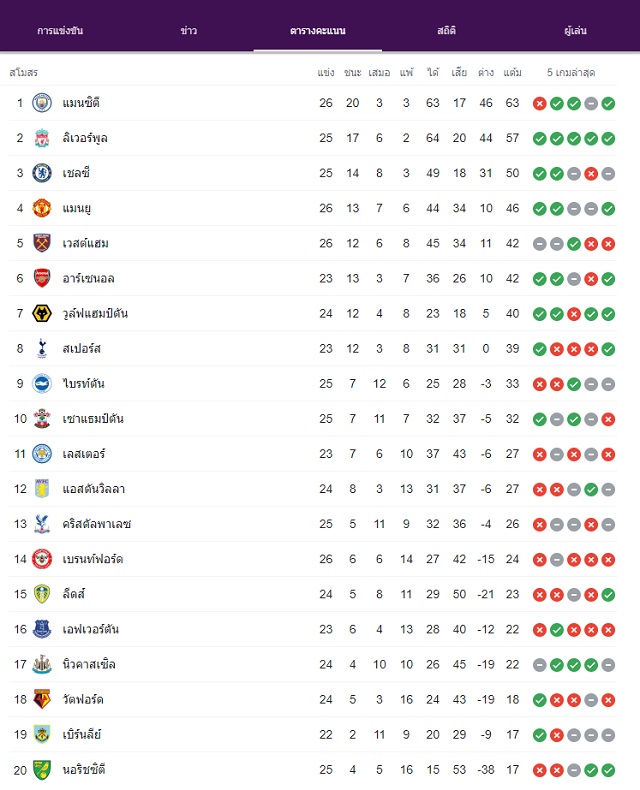Click the Wolverhampton wolf head logo
This screenshot has height=790, width=640.
point(42,313)
